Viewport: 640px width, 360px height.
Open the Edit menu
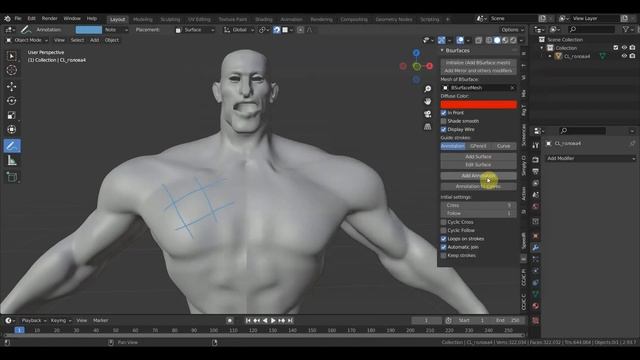point(31,18)
